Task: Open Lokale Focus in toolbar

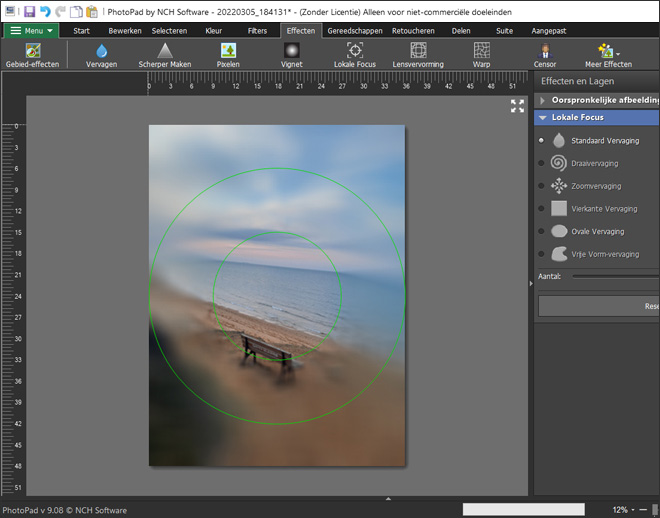Action: (355, 55)
